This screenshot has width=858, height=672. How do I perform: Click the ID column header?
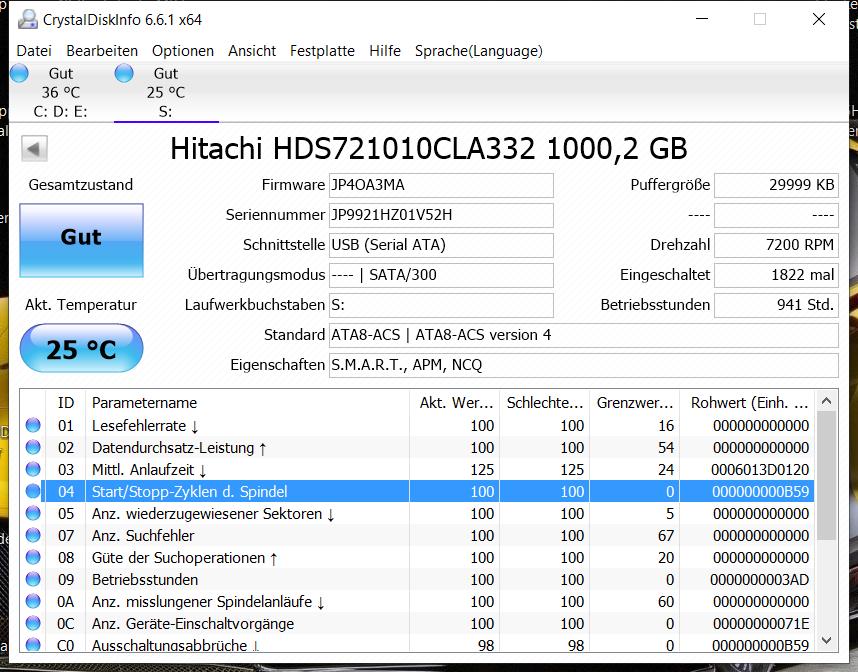click(x=66, y=403)
